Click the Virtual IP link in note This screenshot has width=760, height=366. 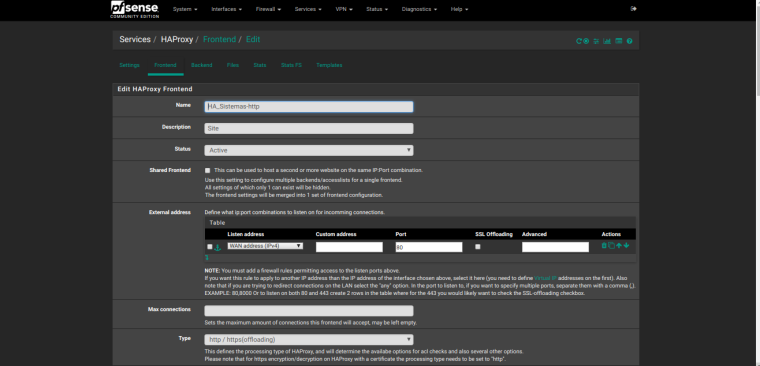pos(545,278)
